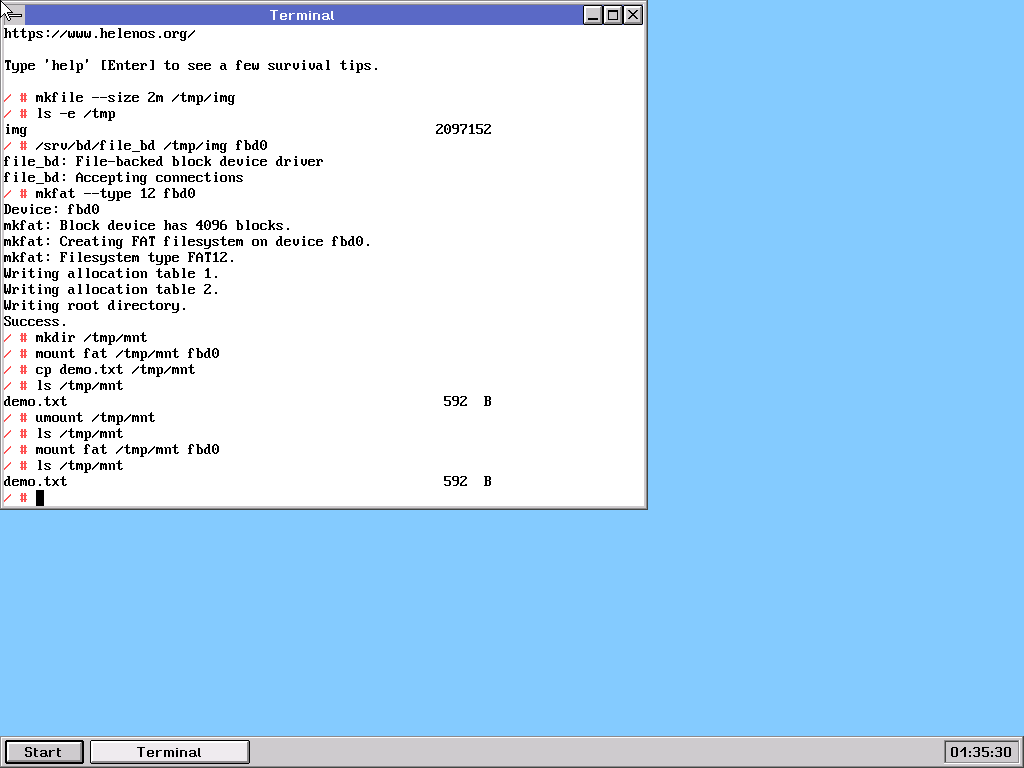Close the Terminal window
Screen dimensions: 1024x768
pyautogui.click(x=633, y=15)
